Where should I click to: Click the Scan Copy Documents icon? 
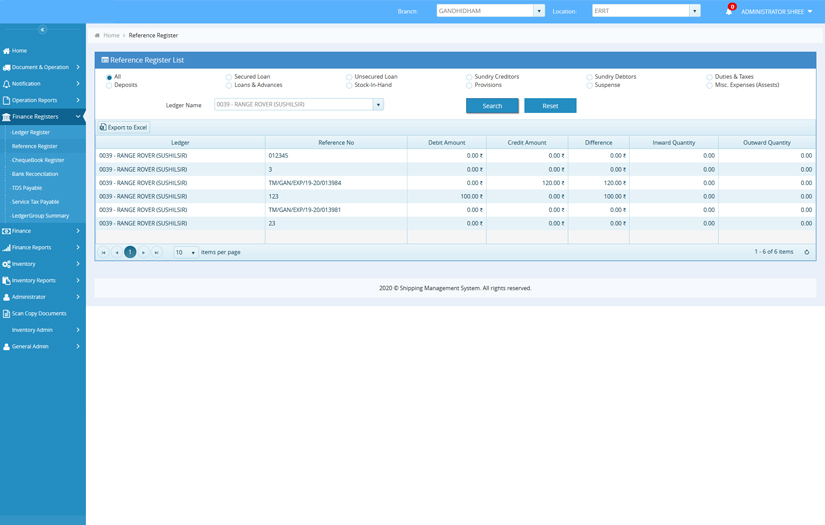pyautogui.click(x=6, y=314)
